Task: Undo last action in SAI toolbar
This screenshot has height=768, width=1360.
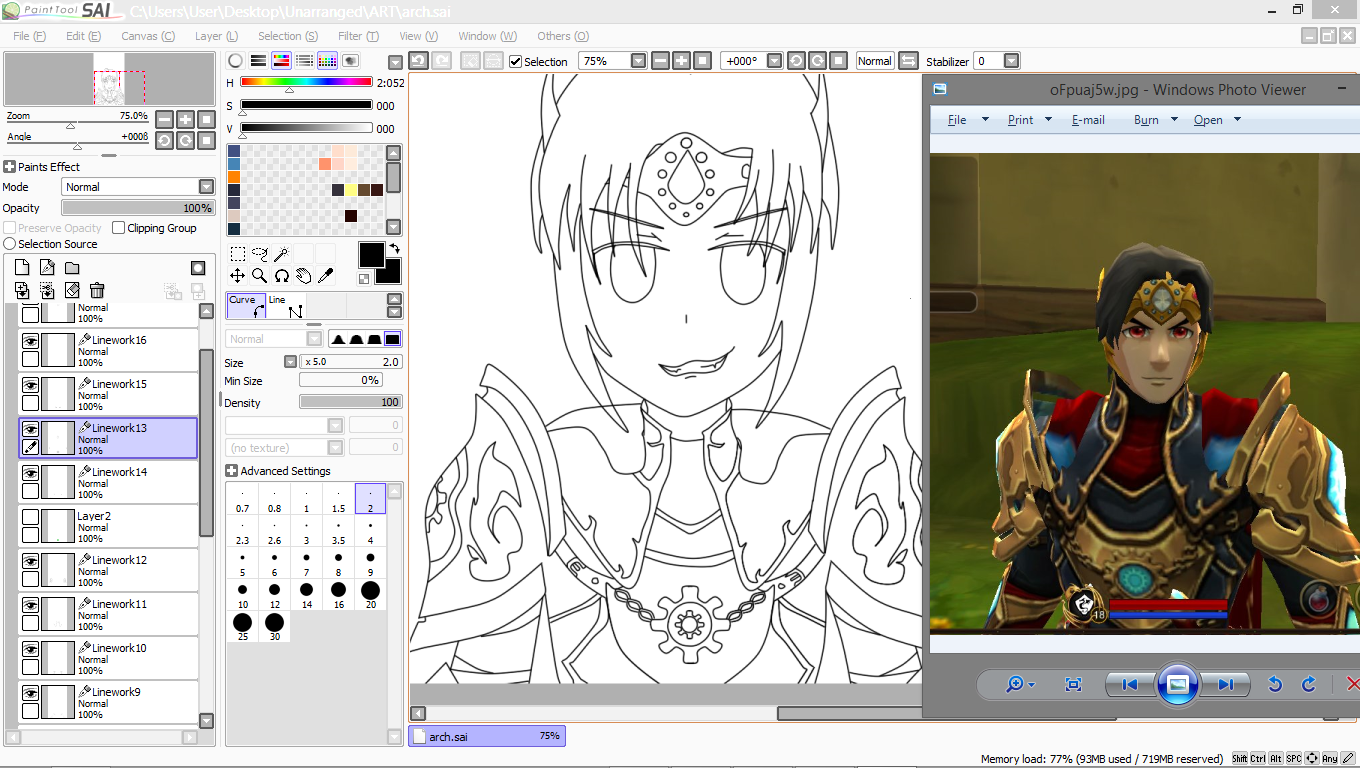Action: (x=419, y=61)
